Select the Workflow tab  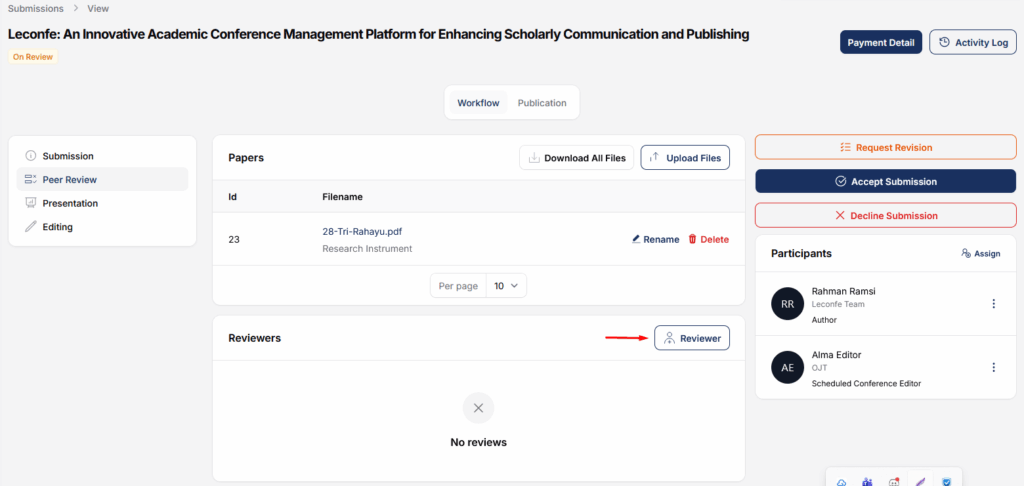[x=478, y=103]
